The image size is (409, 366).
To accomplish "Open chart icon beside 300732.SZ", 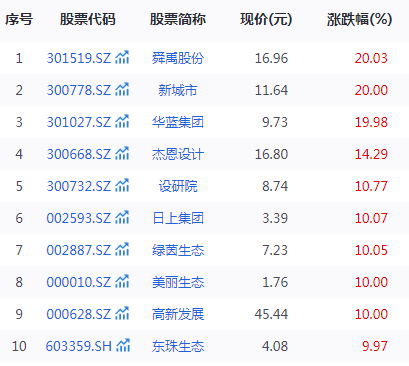I will [x=122, y=186].
